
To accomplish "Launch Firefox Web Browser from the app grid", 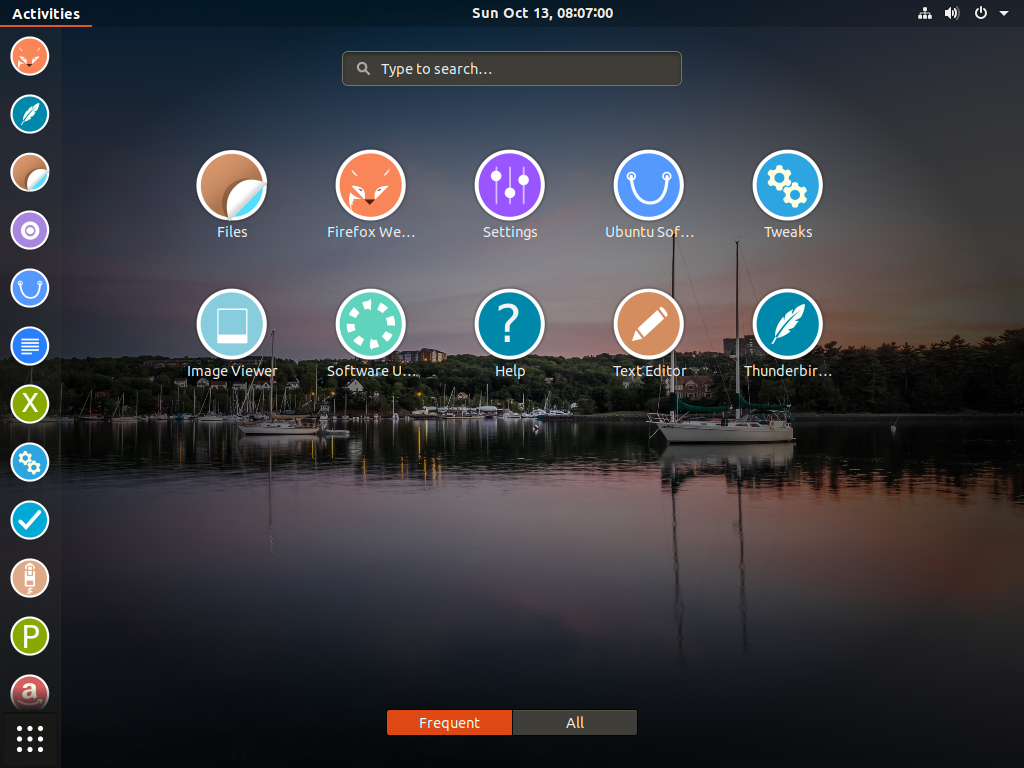I will click(x=371, y=195).
